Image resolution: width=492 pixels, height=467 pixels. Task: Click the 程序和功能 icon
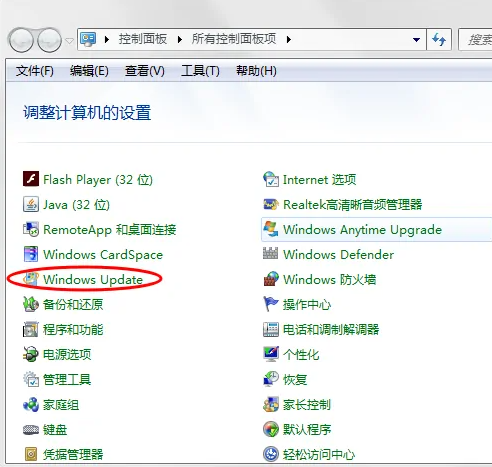pyautogui.click(x=31, y=329)
